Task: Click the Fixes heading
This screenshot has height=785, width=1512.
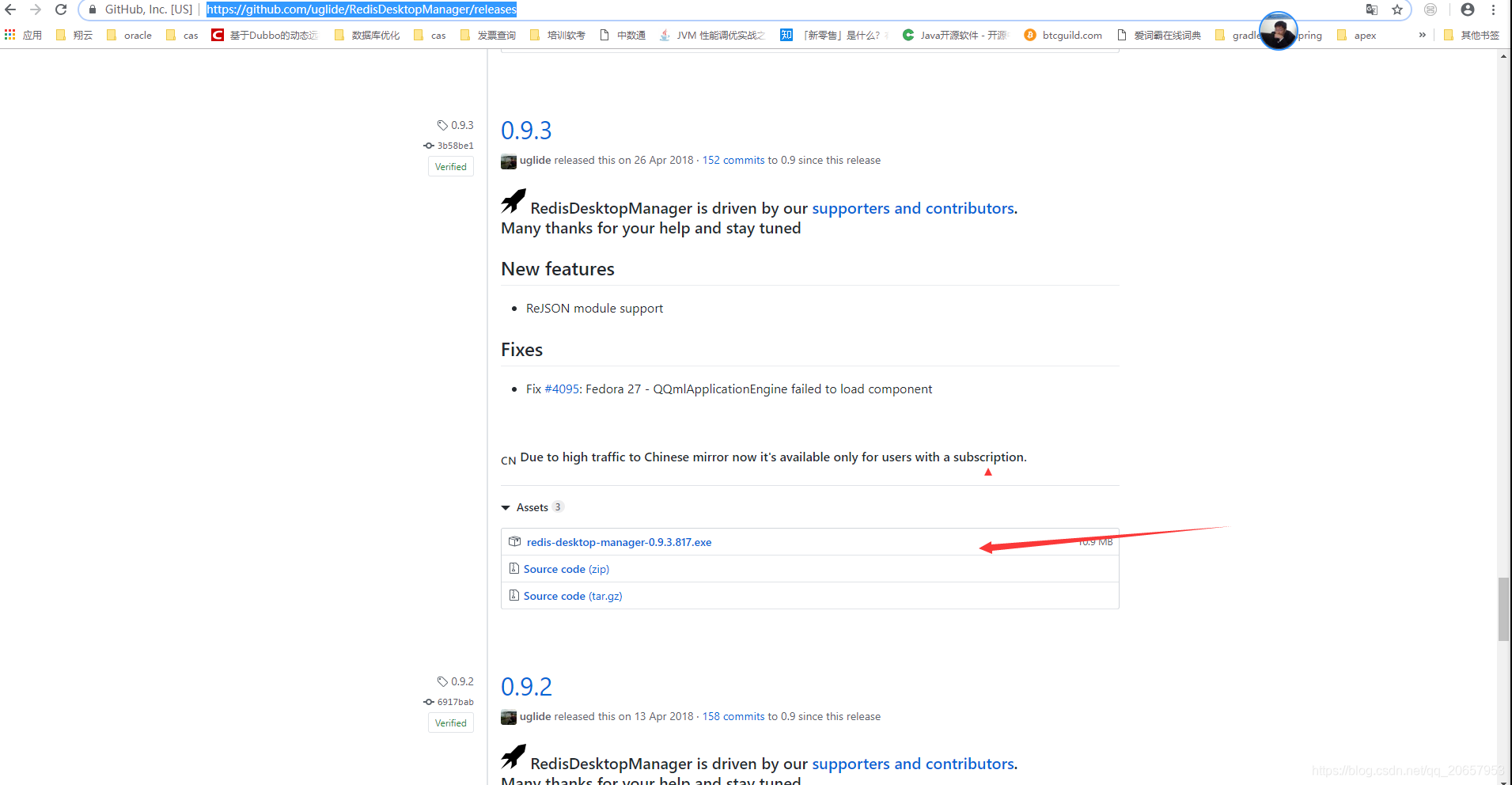Action: point(521,350)
